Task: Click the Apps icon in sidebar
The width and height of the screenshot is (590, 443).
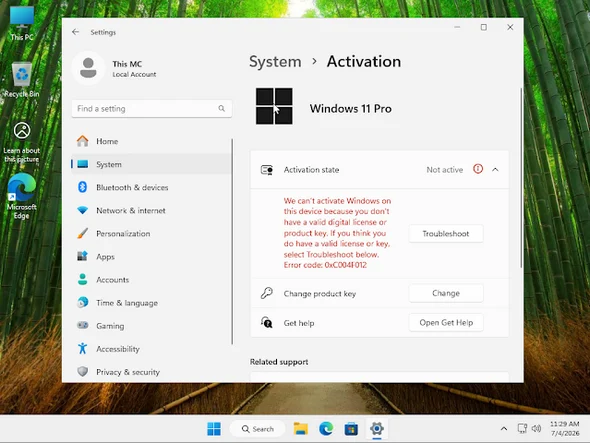Action: pyautogui.click(x=82, y=256)
